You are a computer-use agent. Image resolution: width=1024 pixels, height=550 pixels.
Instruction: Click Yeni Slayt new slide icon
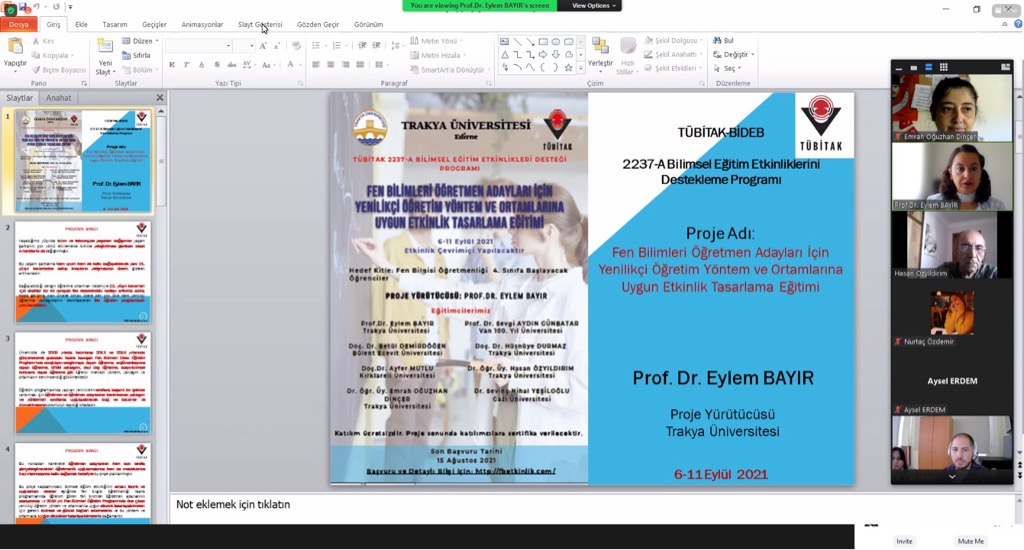point(105,47)
